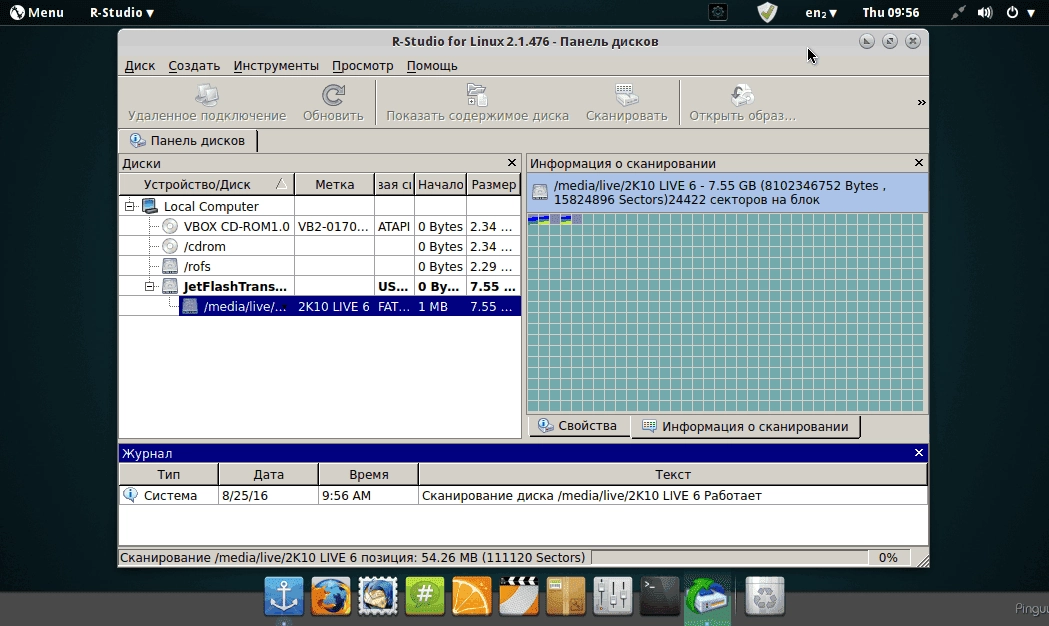This screenshot has height=626, width=1049.
Task: Click Показать содержимое диска toolbar icon
Action: pyautogui.click(x=477, y=95)
